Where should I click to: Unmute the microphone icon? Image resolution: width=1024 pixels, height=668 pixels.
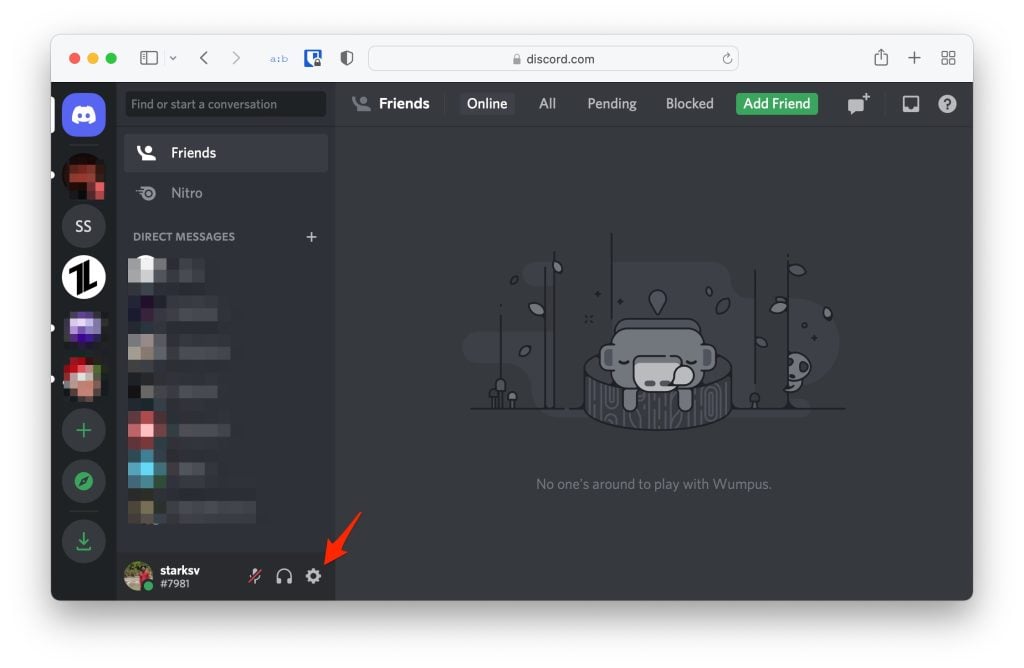tap(255, 576)
